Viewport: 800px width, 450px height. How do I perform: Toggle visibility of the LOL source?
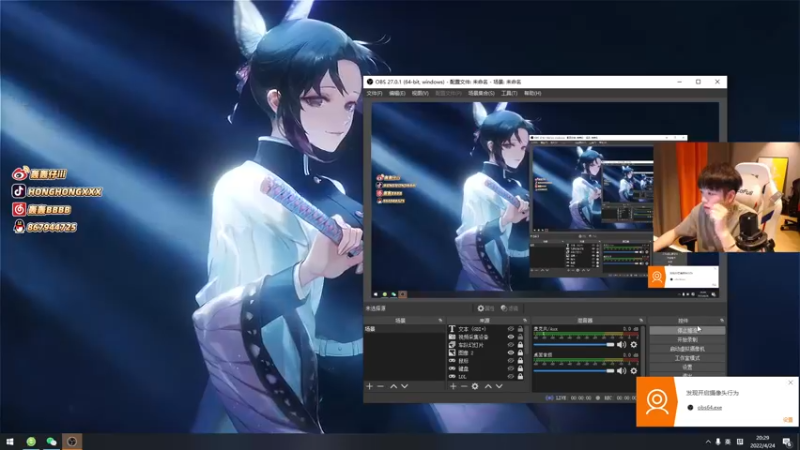(x=510, y=377)
